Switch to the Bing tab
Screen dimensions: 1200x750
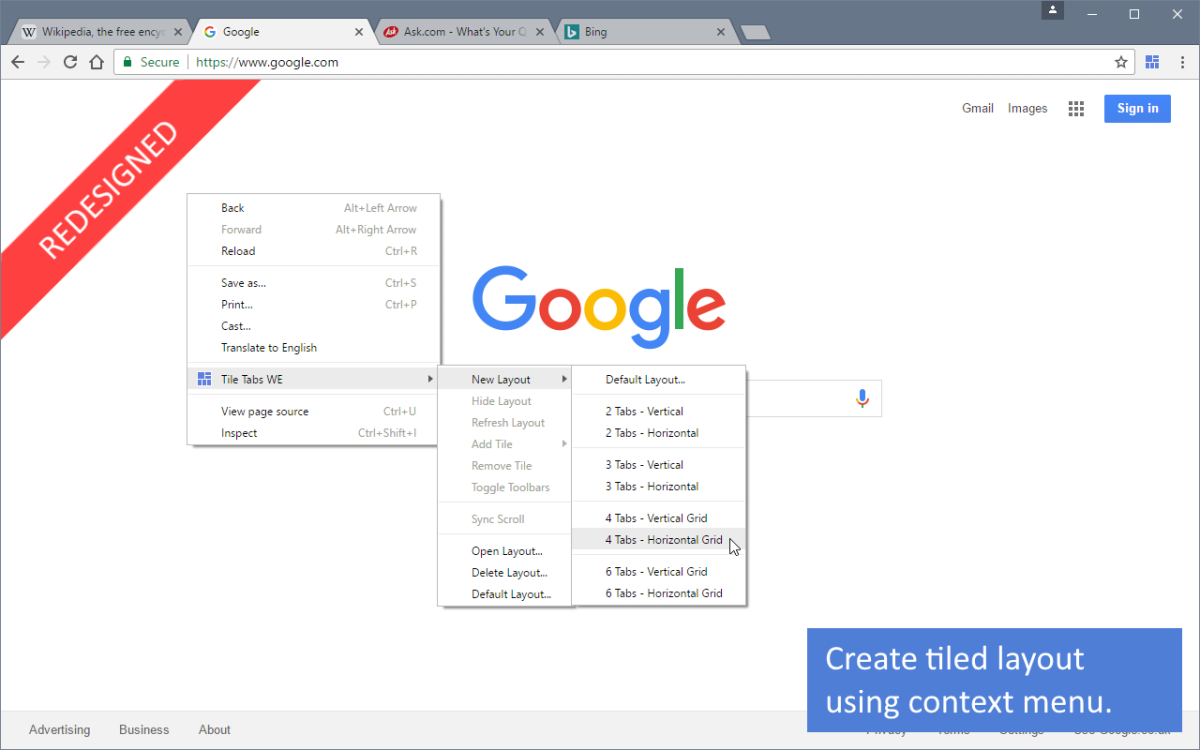click(x=640, y=32)
